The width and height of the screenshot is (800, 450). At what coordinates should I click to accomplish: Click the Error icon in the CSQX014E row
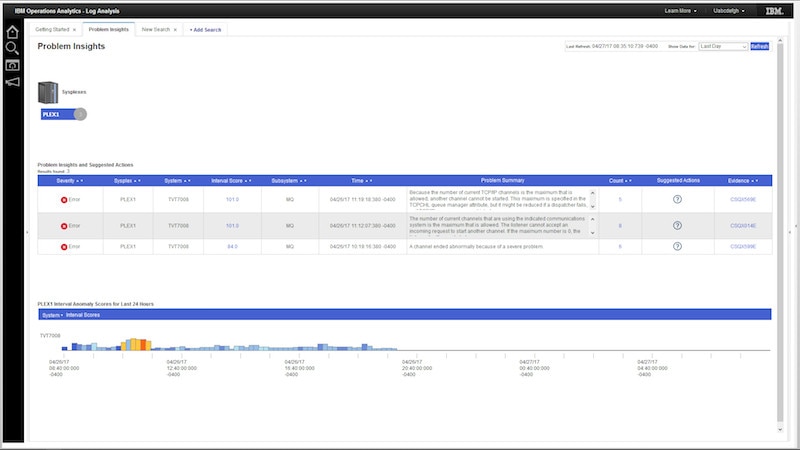pyautogui.click(x=64, y=226)
